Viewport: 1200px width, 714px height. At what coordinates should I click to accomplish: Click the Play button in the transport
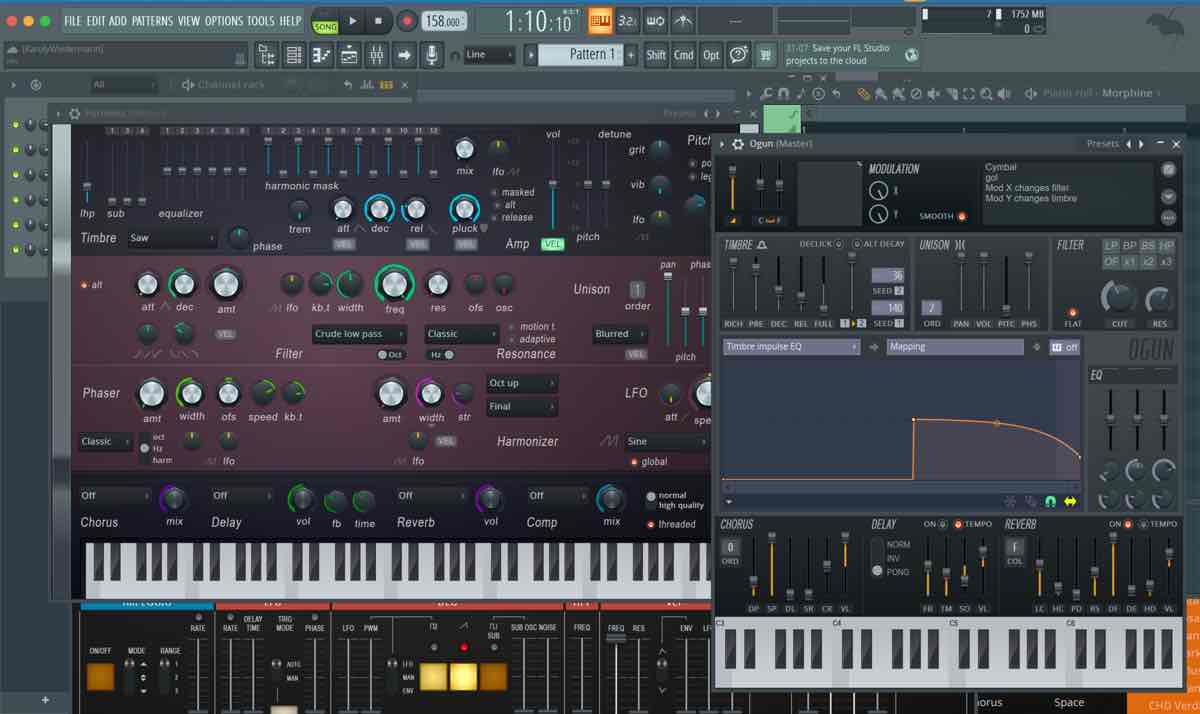[353, 20]
